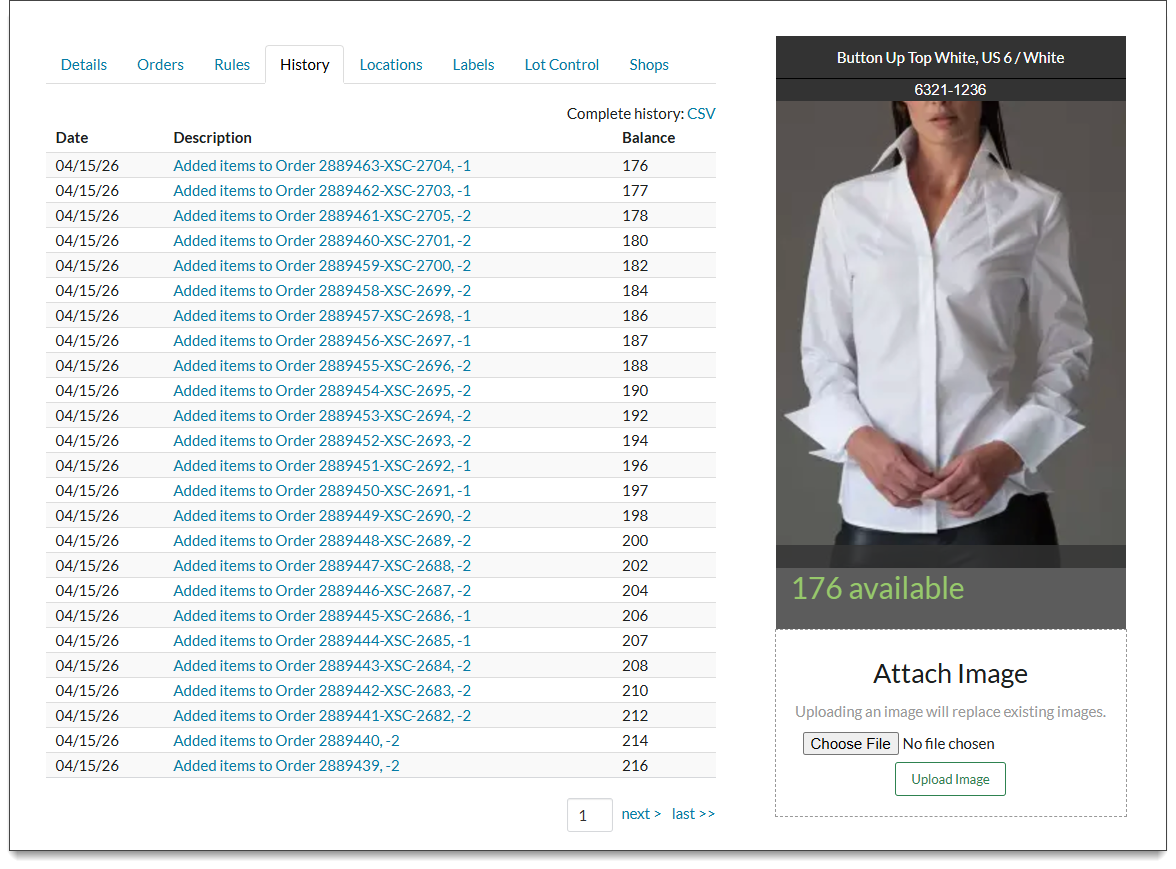Click the Choose File button

tap(850, 744)
